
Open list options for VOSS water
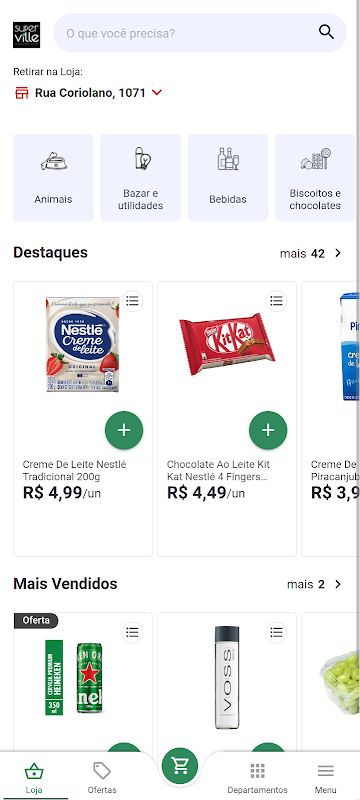click(x=276, y=633)
